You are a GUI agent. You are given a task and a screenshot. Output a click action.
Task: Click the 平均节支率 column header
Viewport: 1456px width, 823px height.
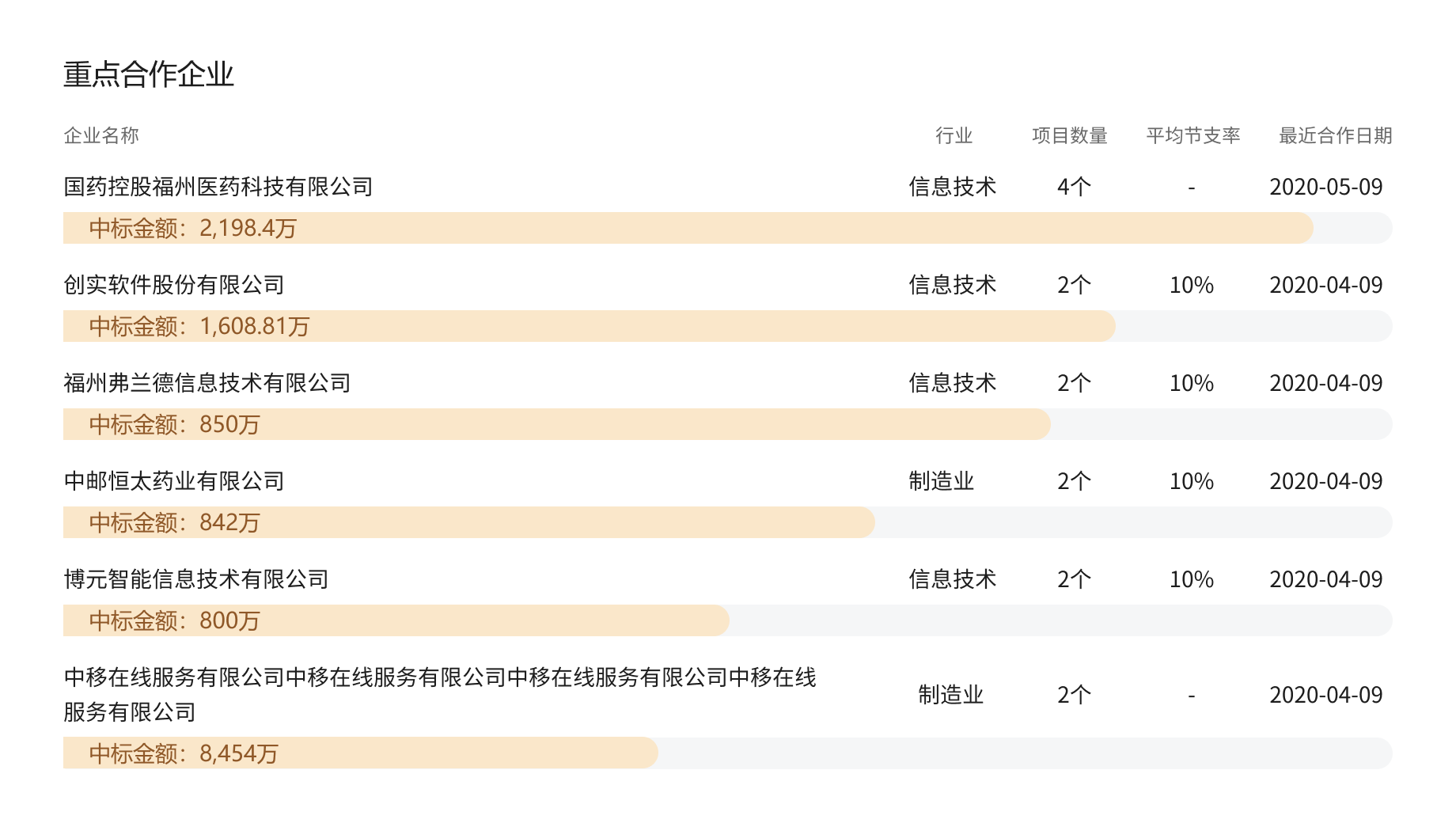[x=1193, y=136]
